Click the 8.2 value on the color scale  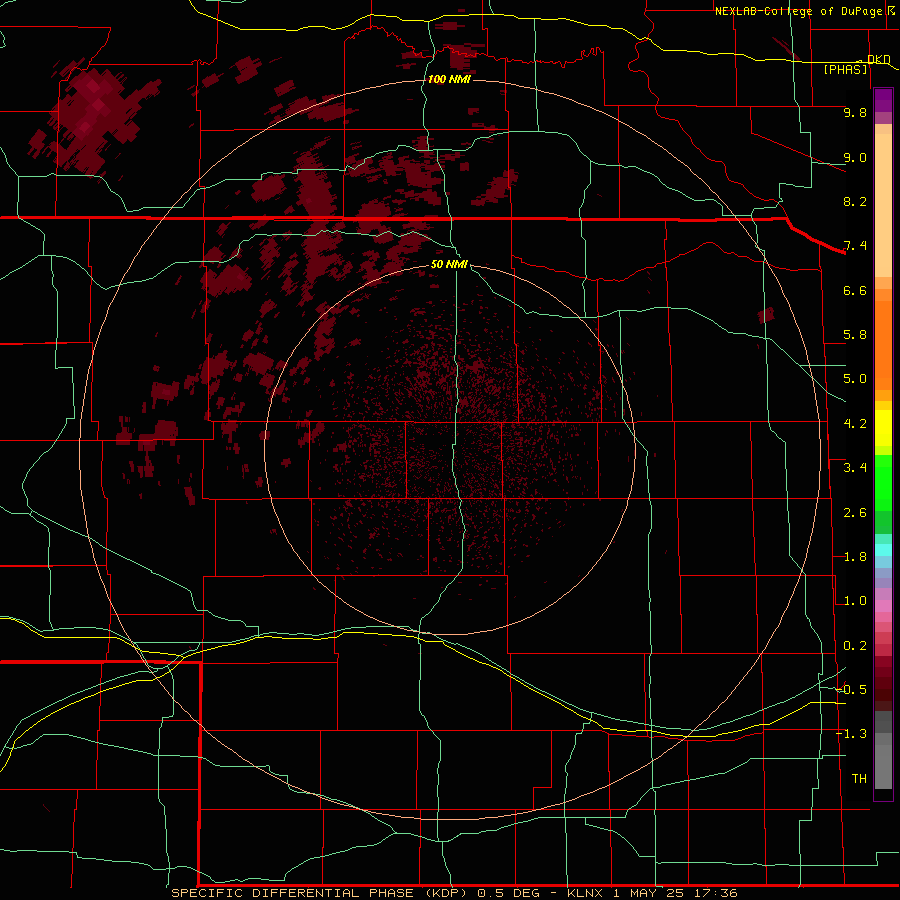855,201
